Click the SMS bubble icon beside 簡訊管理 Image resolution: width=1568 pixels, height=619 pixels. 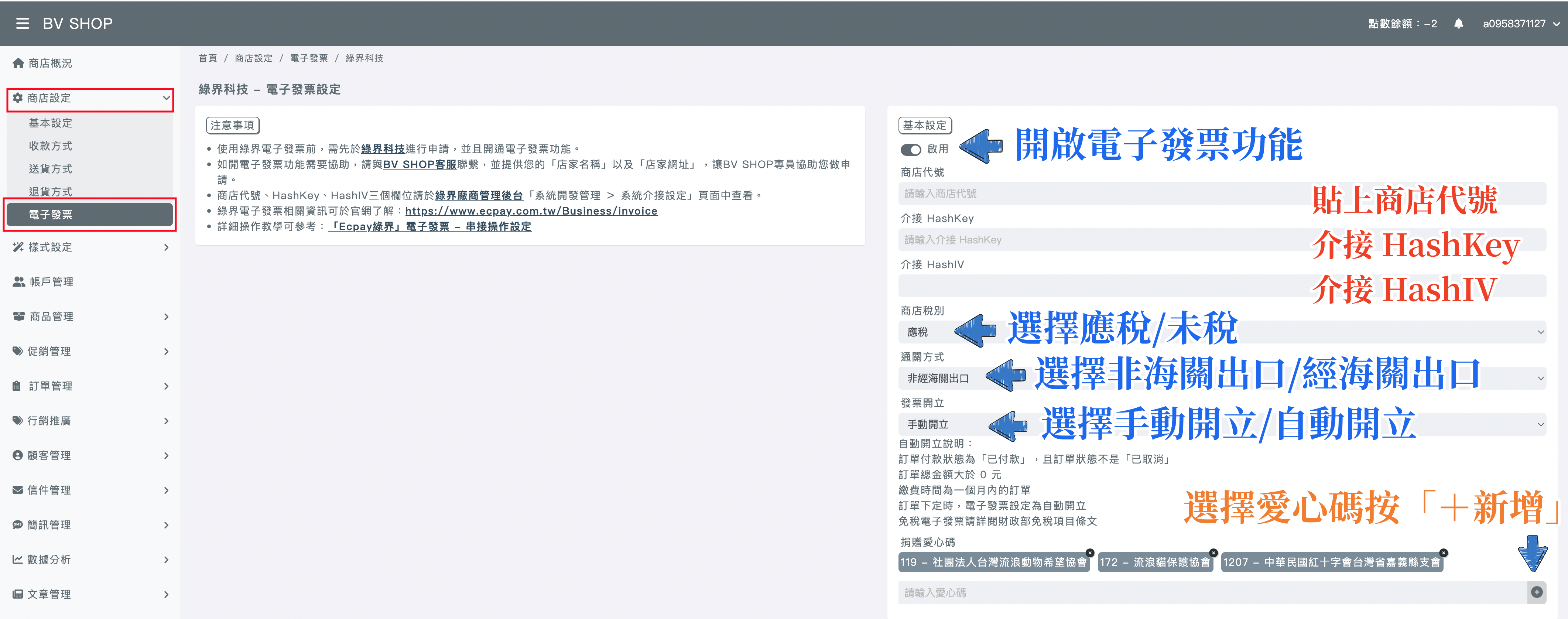point(18,525)
